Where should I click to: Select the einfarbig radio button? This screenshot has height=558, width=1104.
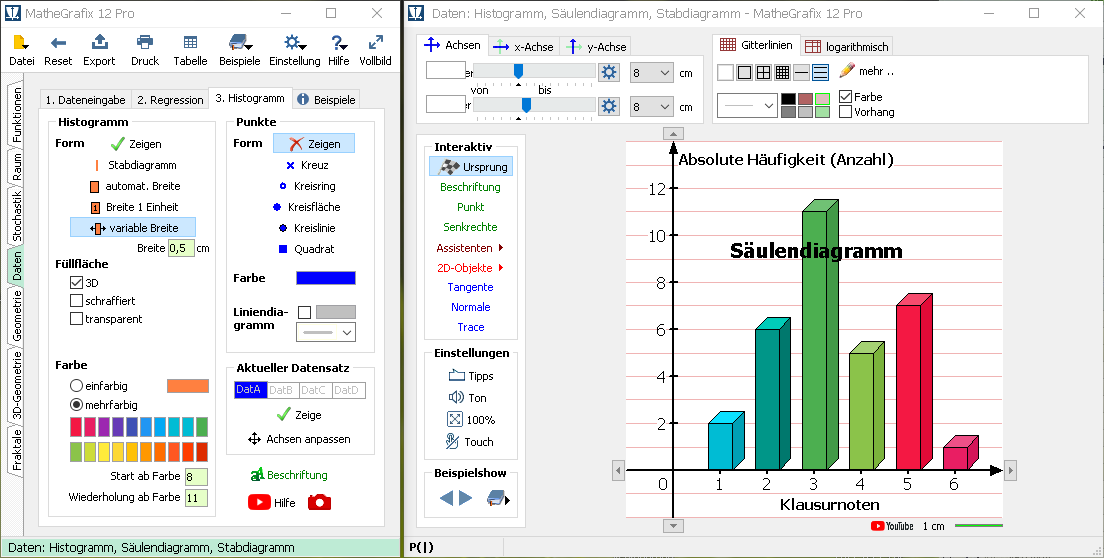click(x=76, y=386)
